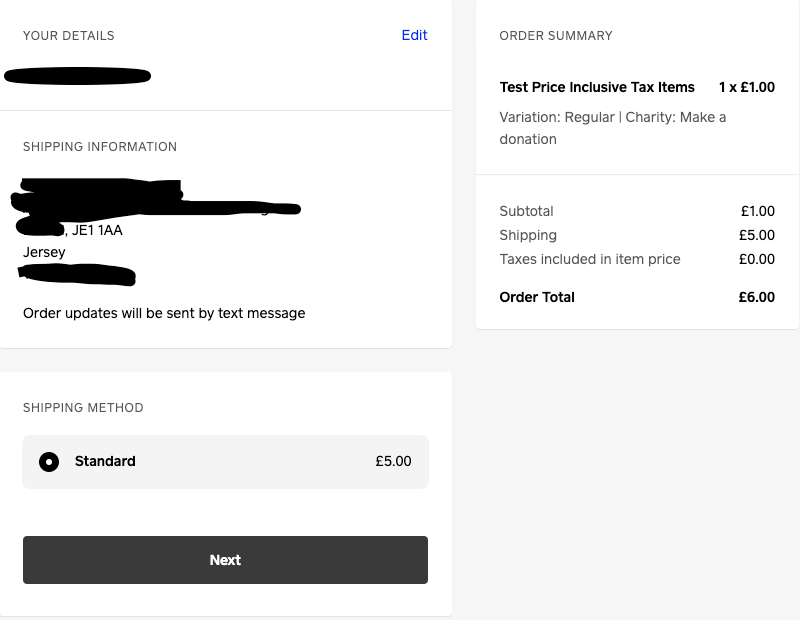Click the Jersey country line
800x620 pixels.
point(44,252)
